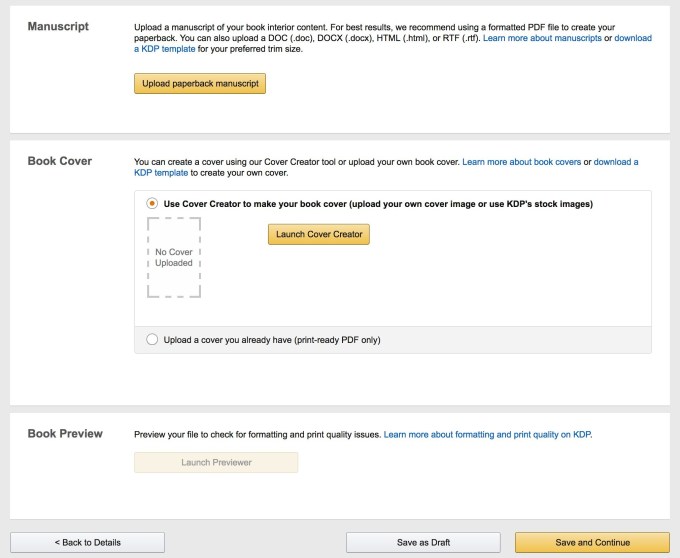Open Learn more about manuscripts link
The image size is (680, 558).
(542, 38)
